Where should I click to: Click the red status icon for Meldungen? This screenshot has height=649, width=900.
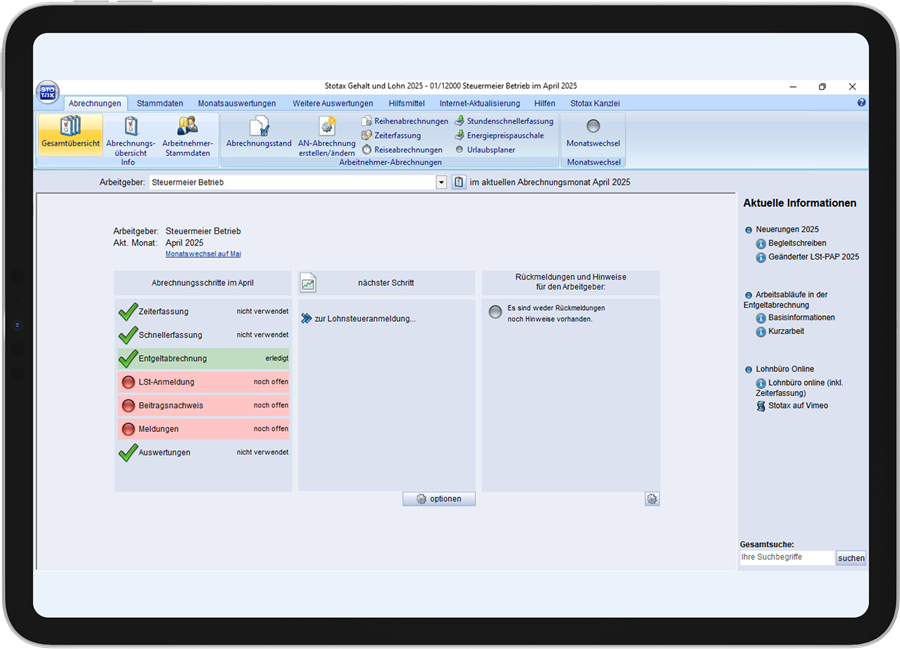click(129, 429)
